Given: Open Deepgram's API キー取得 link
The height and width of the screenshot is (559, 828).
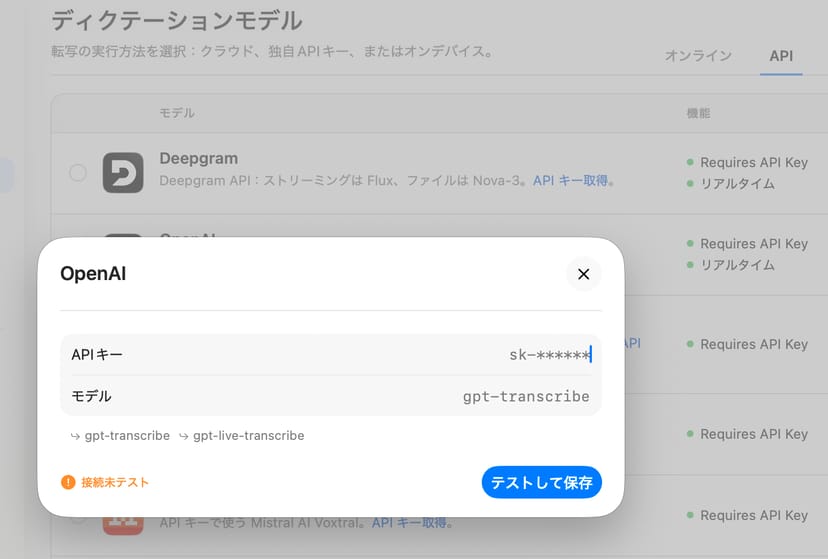Looking at the screenshot, I should point(570,181).
